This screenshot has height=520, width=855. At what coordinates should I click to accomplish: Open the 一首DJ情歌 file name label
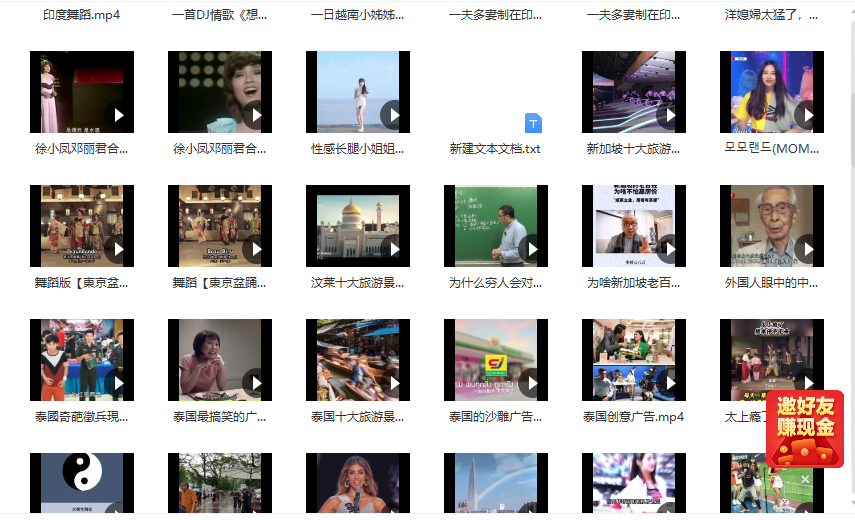click(x=220, y=15)
